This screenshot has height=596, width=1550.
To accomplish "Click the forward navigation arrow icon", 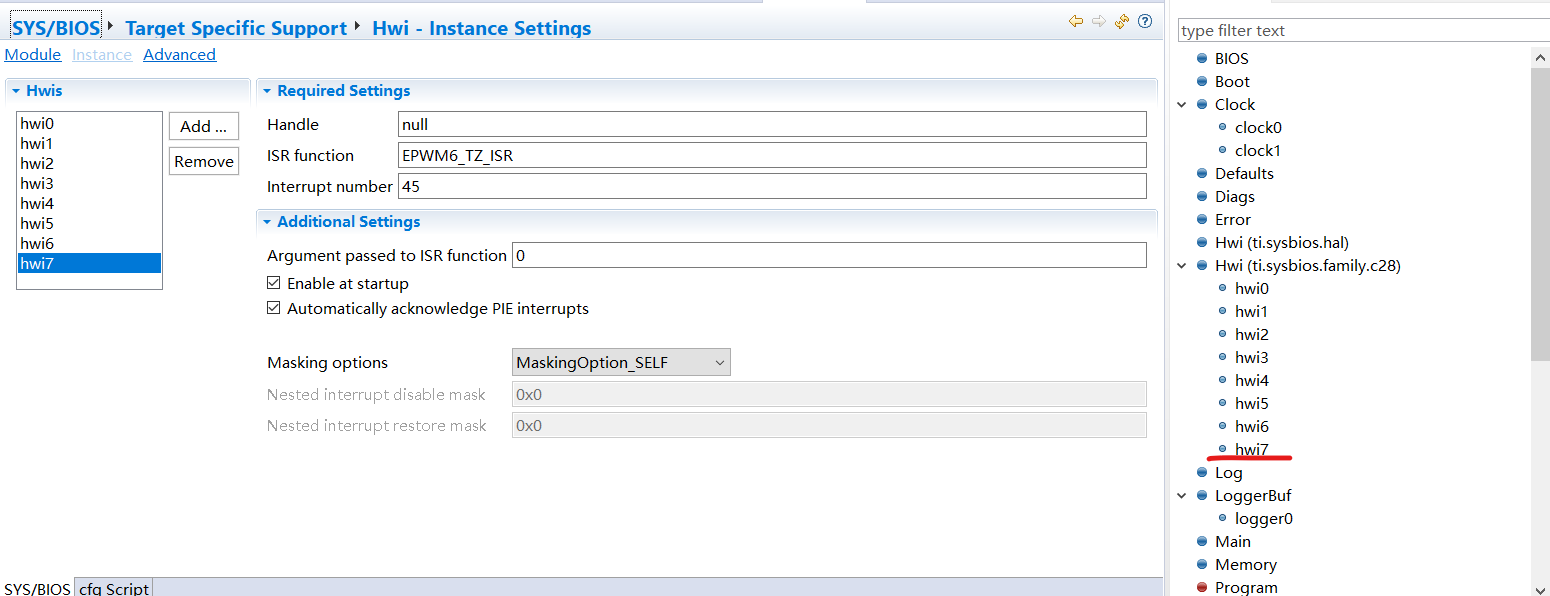I will point(1099,21).
